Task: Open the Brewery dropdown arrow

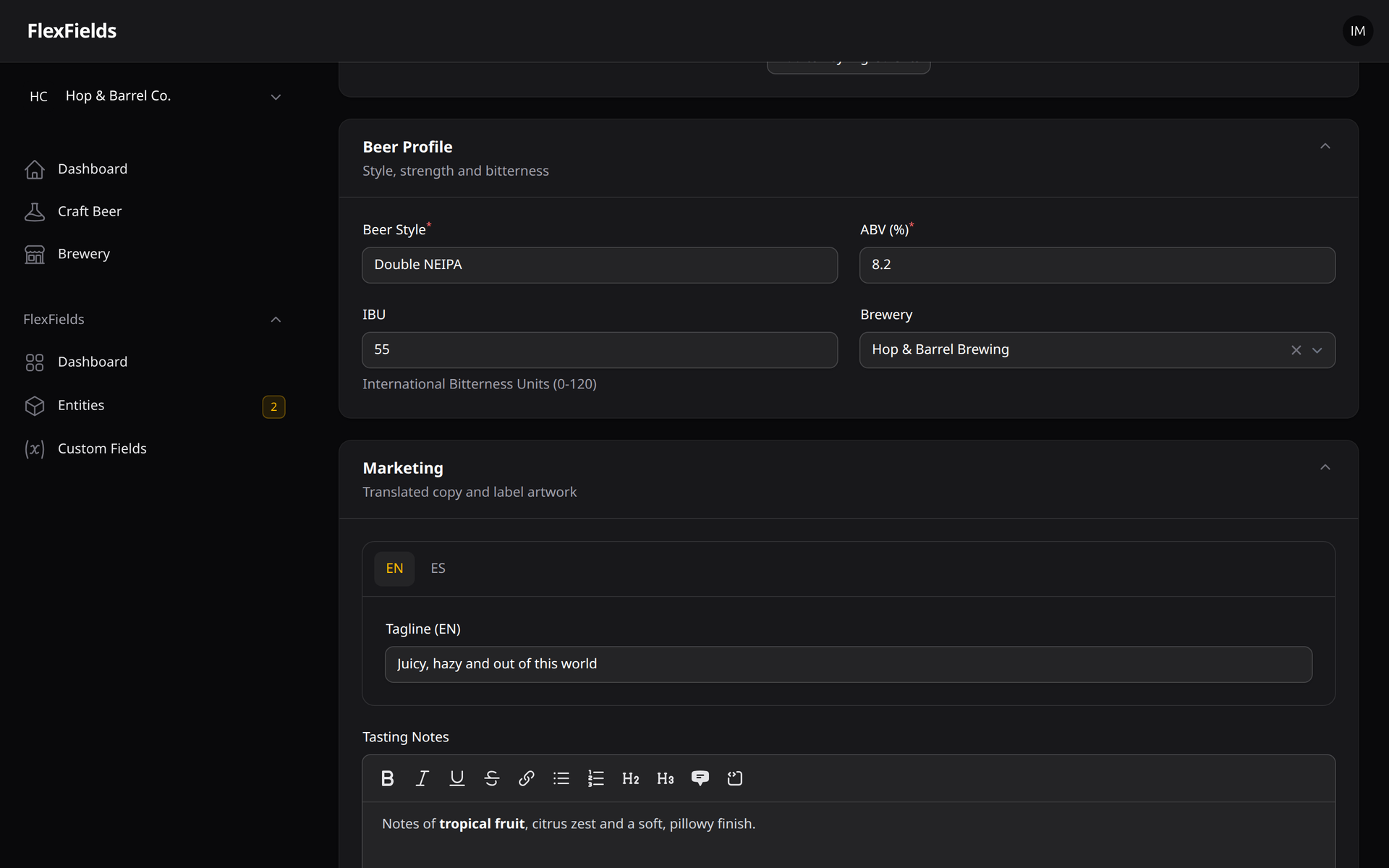Action: pos(1317,350)
